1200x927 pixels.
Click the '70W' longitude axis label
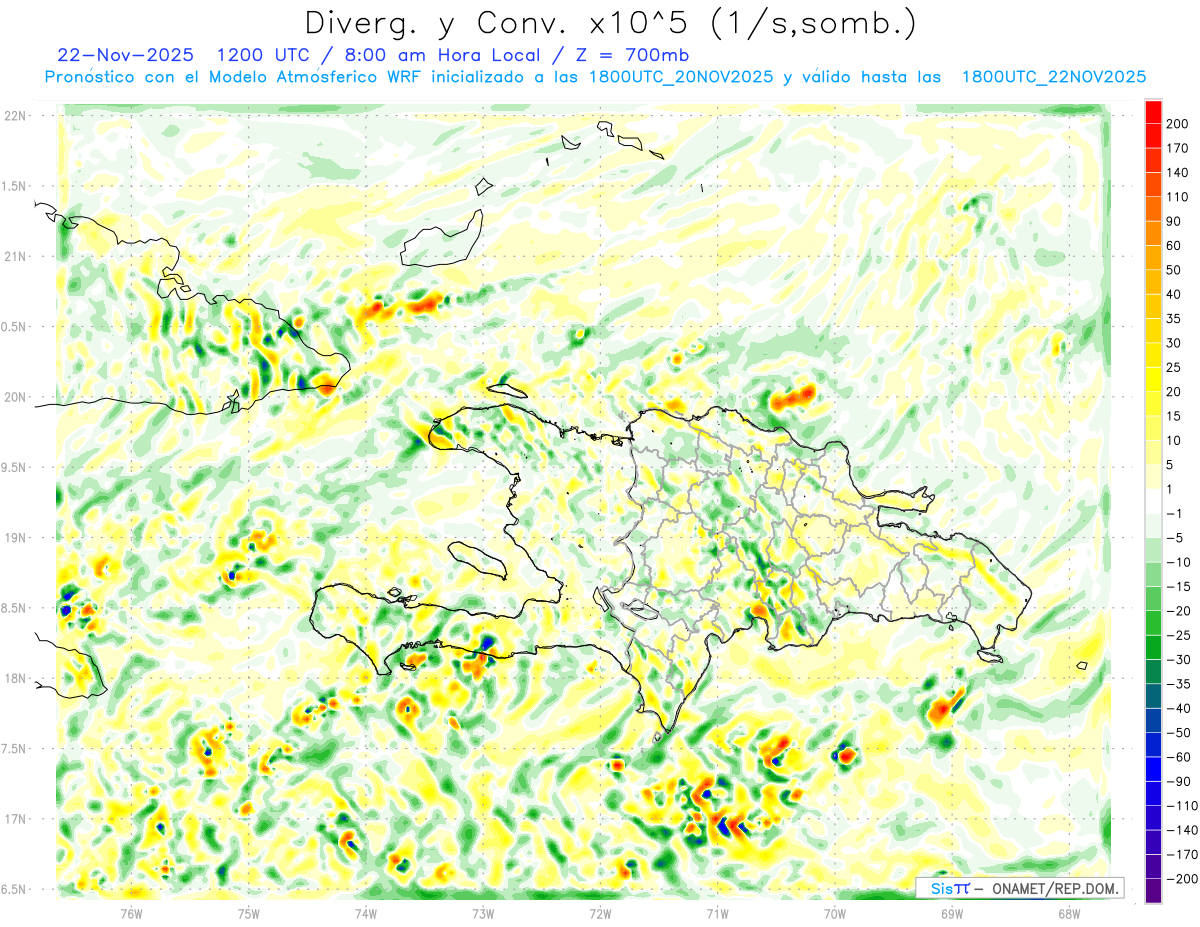pyautogui.click(x=835, y=913)
